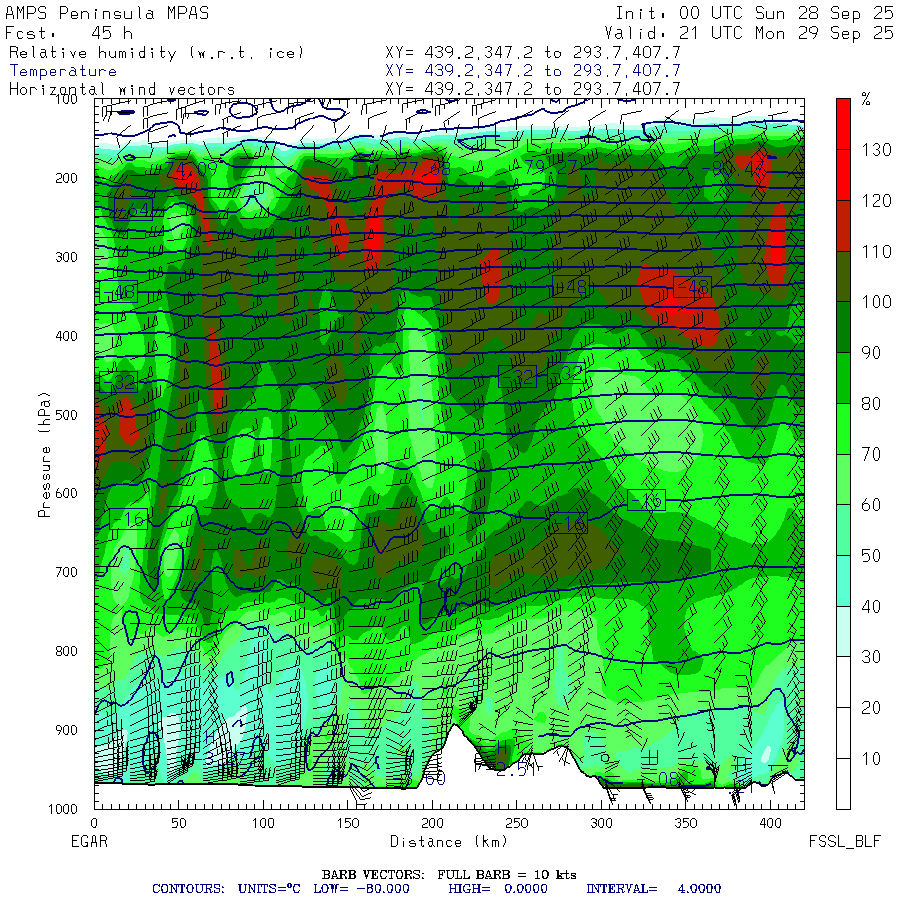Image resolution: width=900 pixels, height=900 pixels.
Task: Click the bright green 70-80% colorbar segment
Action: tap(843, 428)
